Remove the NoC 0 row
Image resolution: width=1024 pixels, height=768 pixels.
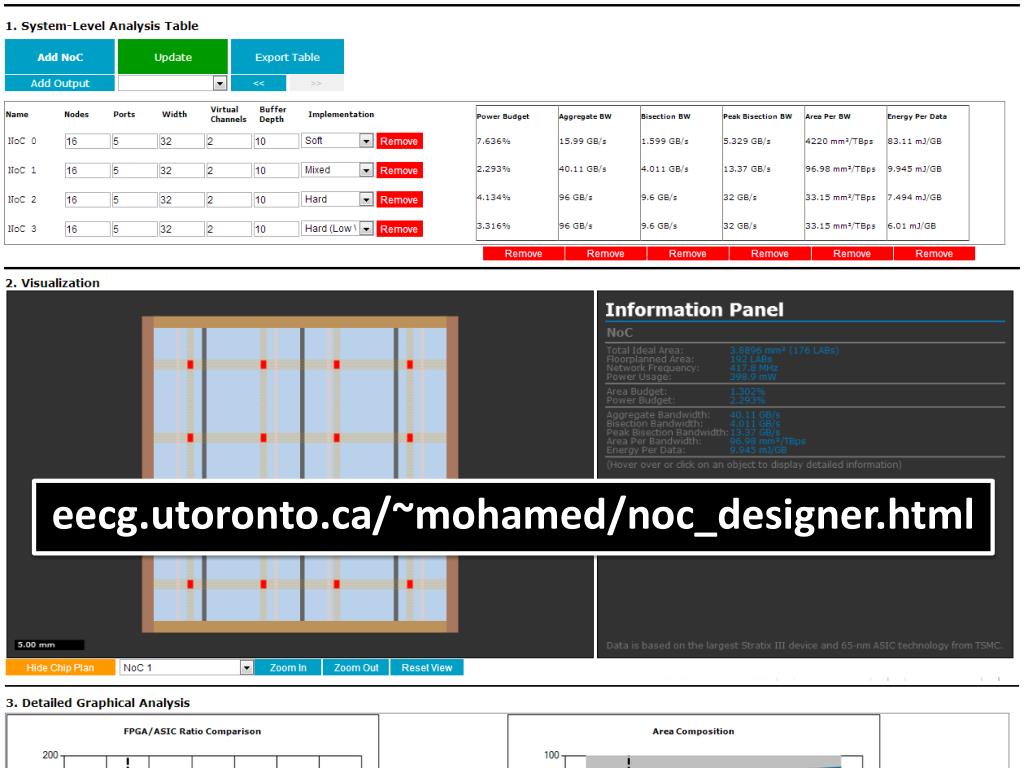pos(399,141)
